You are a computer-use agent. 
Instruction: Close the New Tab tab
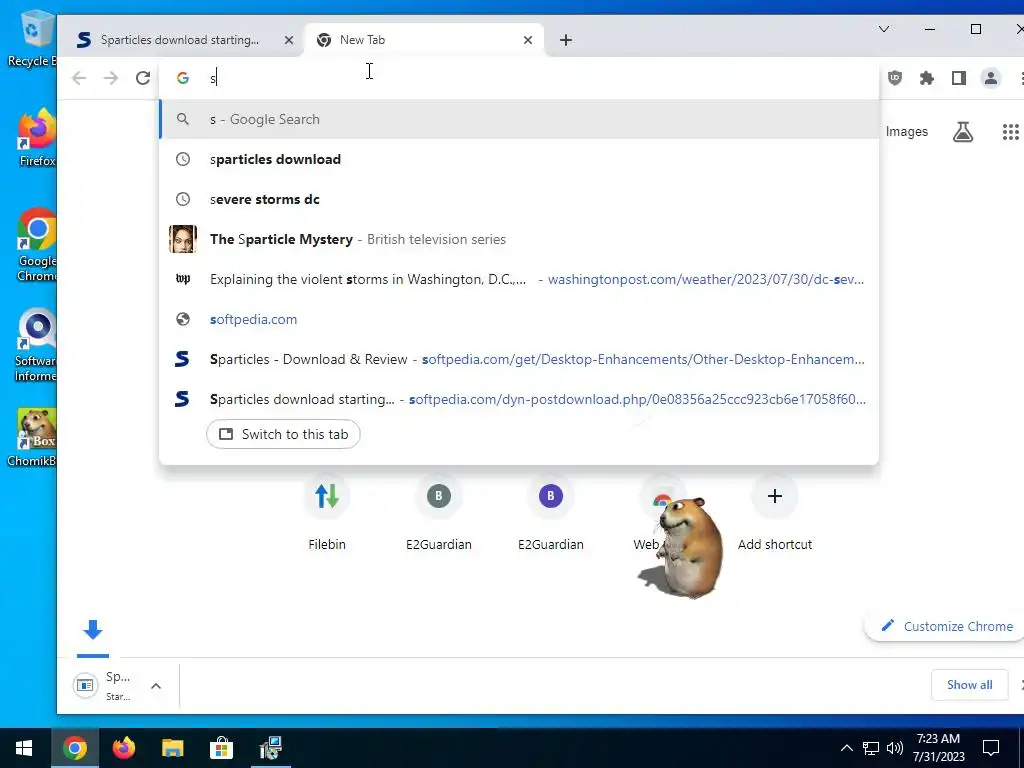528,40
